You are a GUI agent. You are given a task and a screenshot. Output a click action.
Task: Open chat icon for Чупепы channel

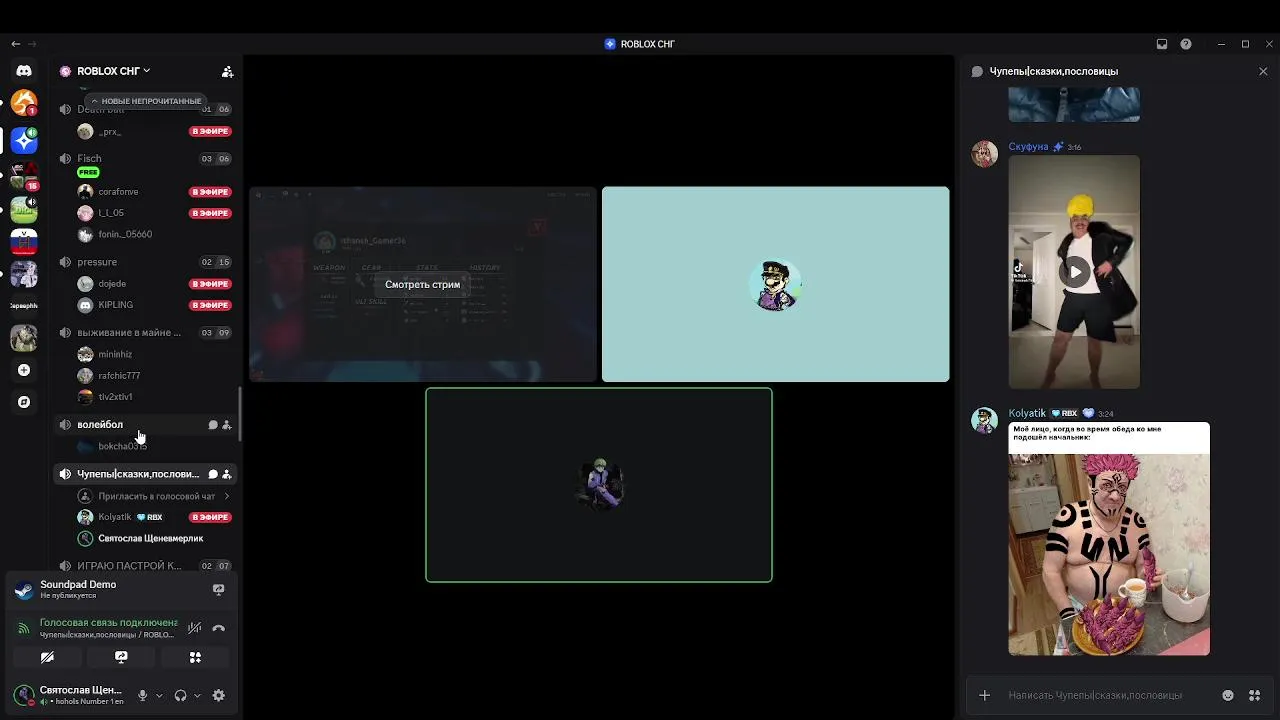[x=212, y=474]
